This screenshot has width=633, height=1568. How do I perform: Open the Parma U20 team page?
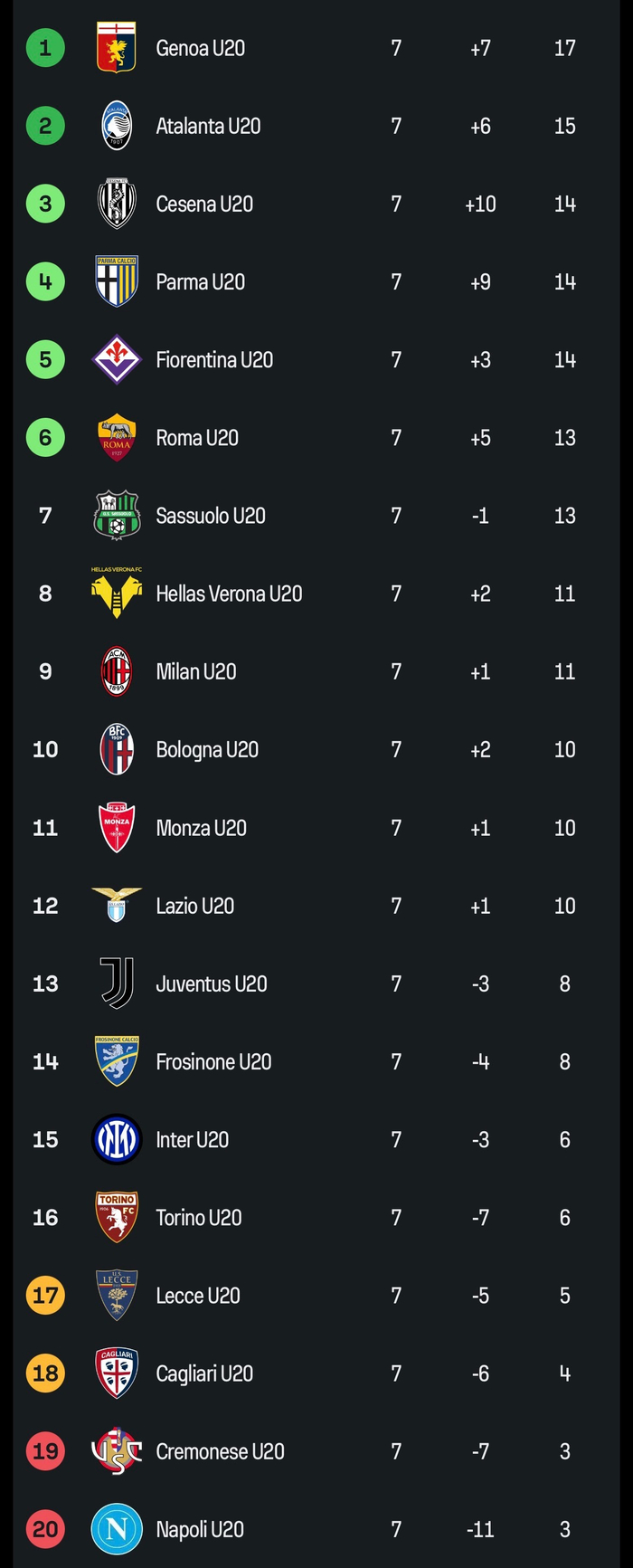click(x=200, y=282)
